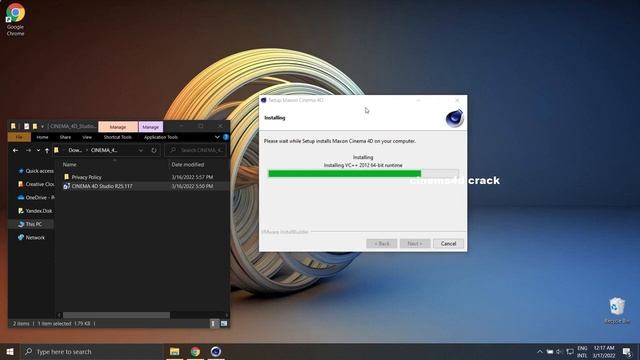Click the ENG INTL language indicator
The height and width of the screenshot is (360, 640).
pyautogui.click(x=582, y=352)
